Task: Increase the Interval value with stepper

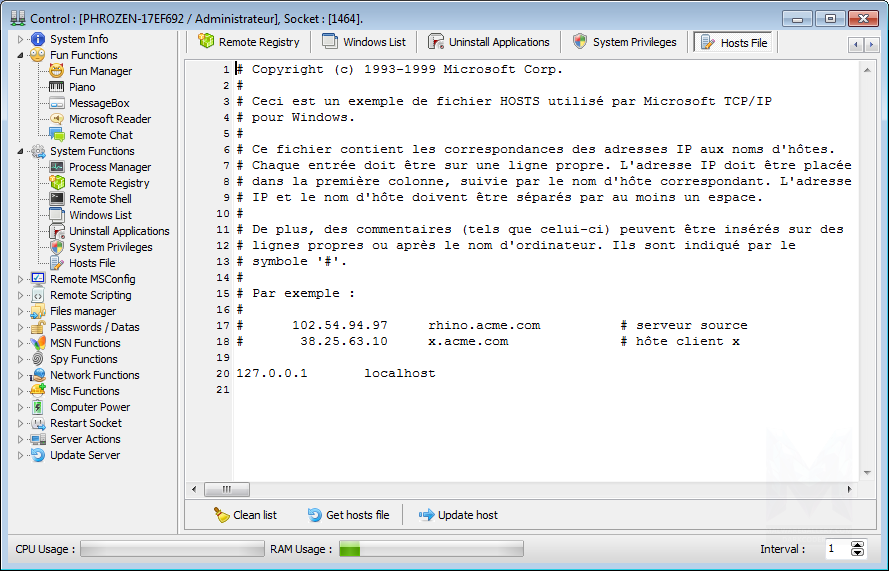Action: point(857,545)
